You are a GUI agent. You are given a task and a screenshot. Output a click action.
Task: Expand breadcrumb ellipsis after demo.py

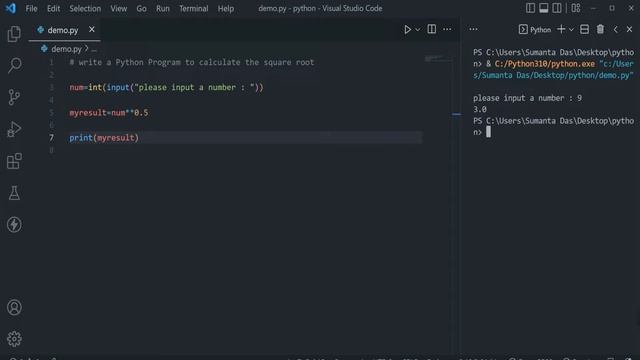click(x=94, y=49)
